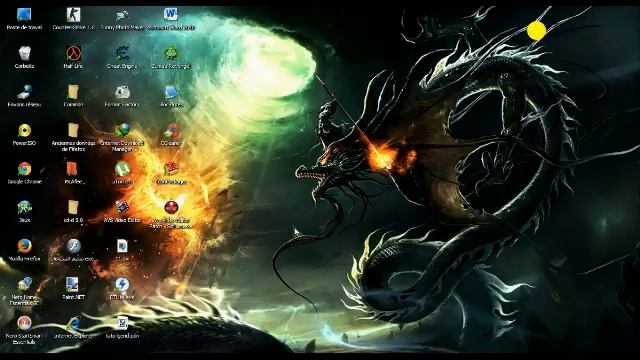
Task: Launch the Counter-Strike 1.6 shortcut
Action: tap(73, 15)
